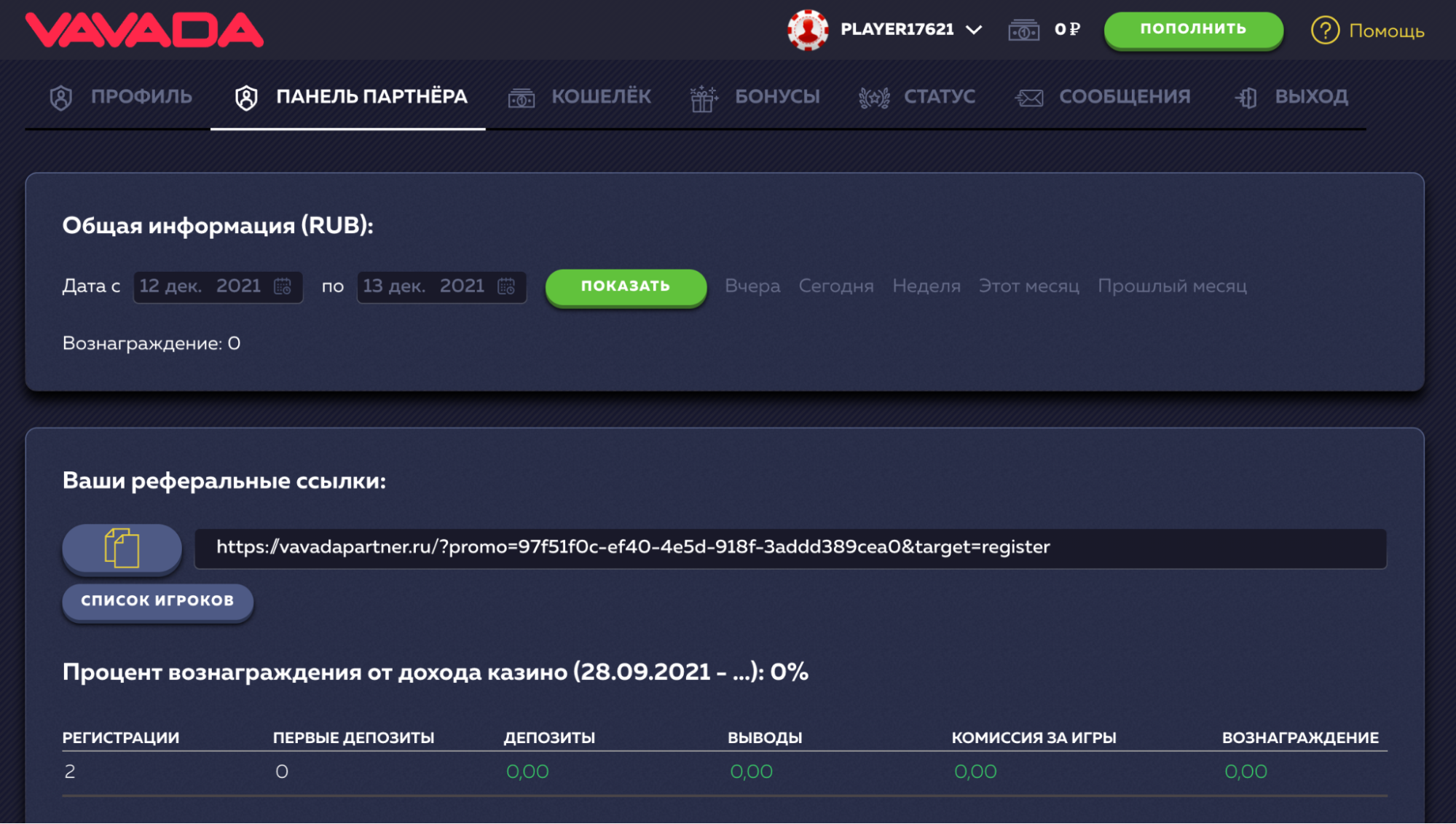
Task: Select the Сегодня date filter
Action: point(836,286)
